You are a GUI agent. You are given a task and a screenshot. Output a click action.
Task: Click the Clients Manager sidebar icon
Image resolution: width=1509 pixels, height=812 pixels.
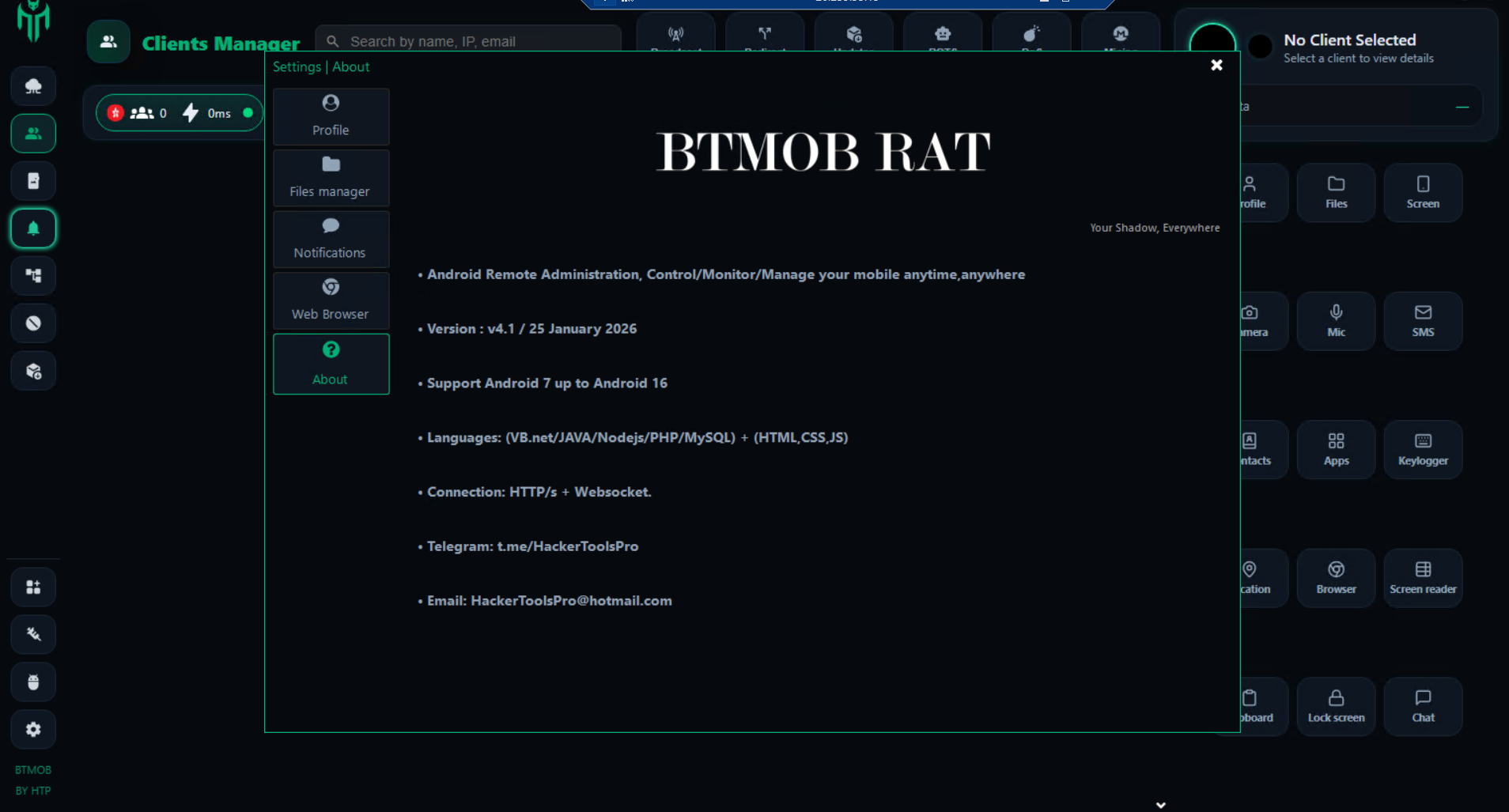[x=33, y=134]
